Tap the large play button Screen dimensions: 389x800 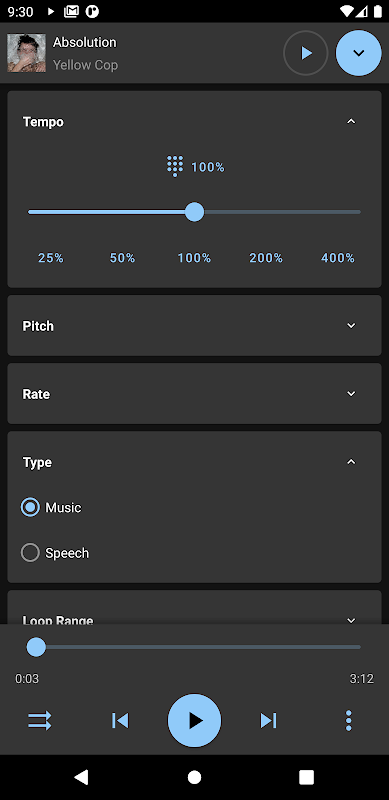click(194, 720)
